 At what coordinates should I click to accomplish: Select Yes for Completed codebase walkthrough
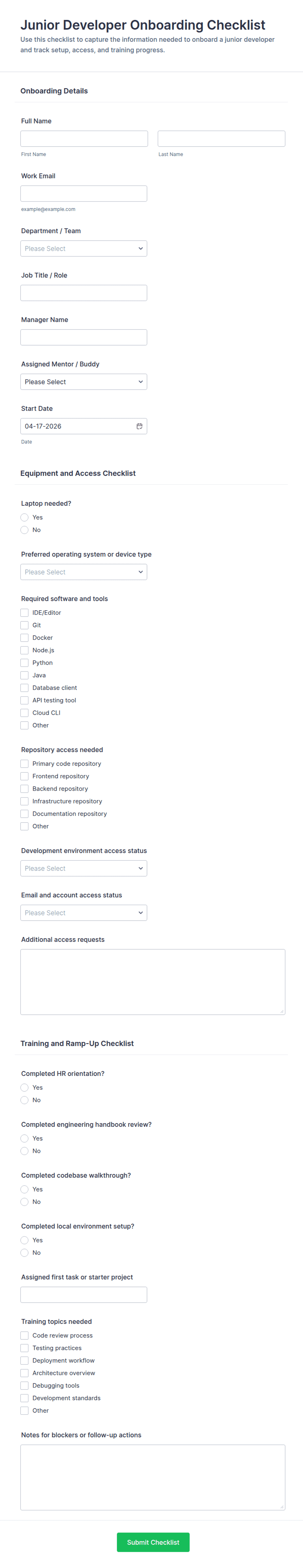(x=24, y=1189)
